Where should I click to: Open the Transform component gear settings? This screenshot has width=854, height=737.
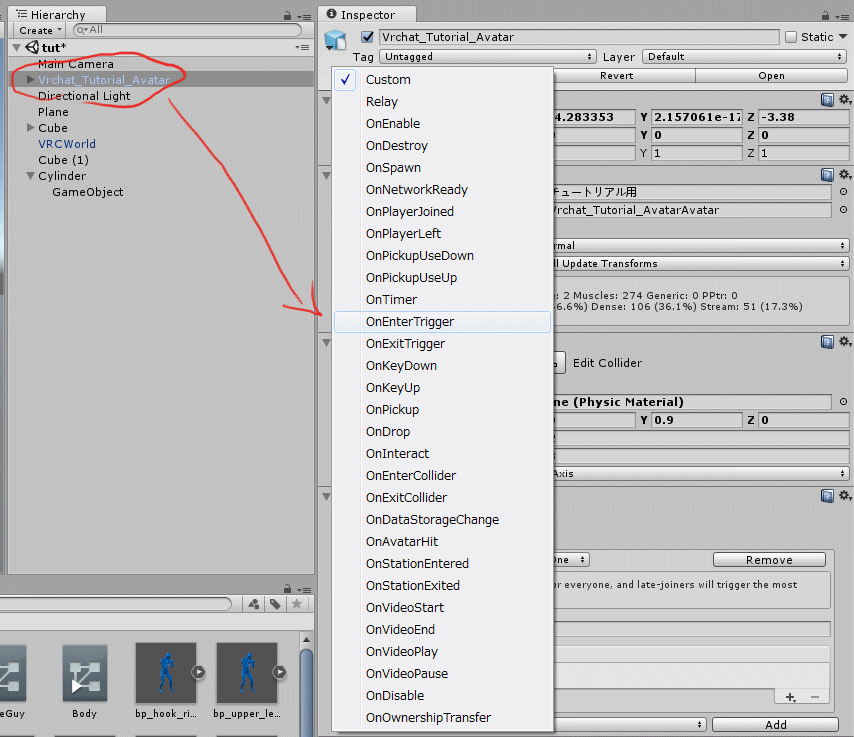click(x=845, y=100)
